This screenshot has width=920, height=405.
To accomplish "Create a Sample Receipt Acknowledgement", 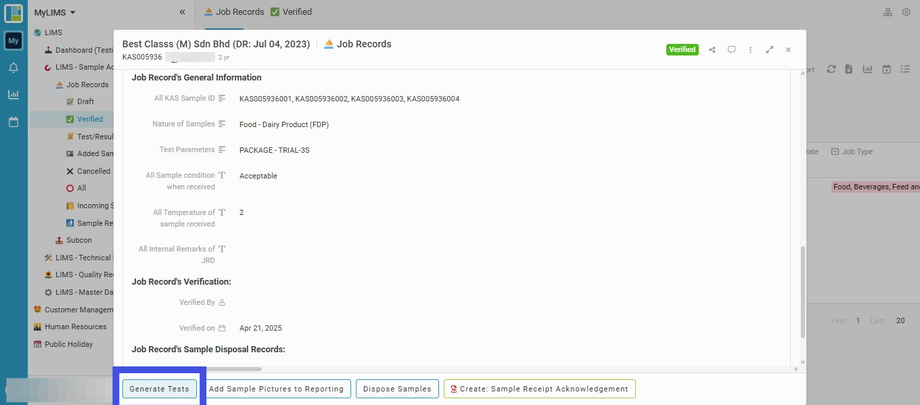I will pyautogui.click(x=540, y=389).
